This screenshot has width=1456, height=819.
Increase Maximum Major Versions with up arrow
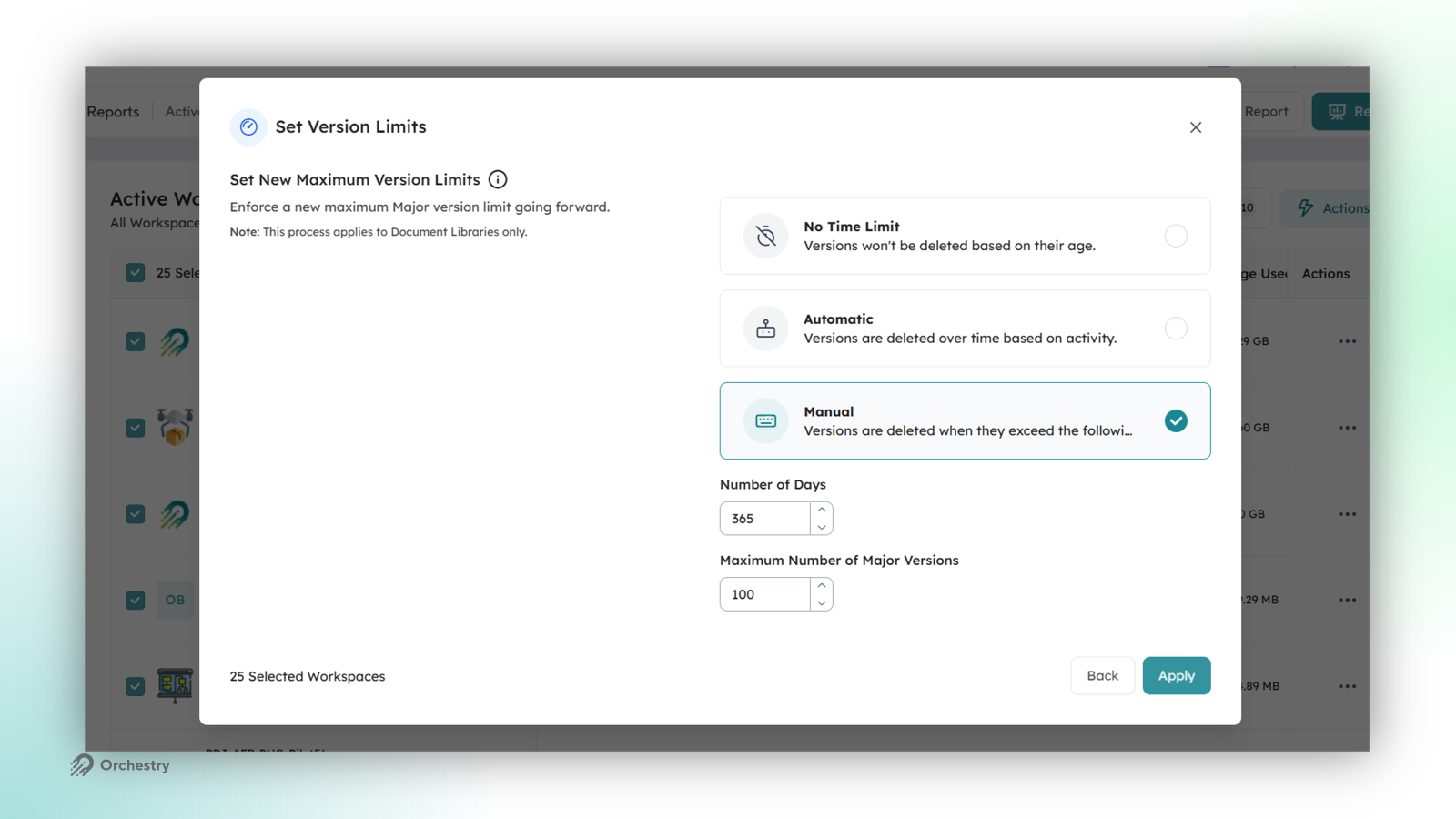click(x=822, y=585)
